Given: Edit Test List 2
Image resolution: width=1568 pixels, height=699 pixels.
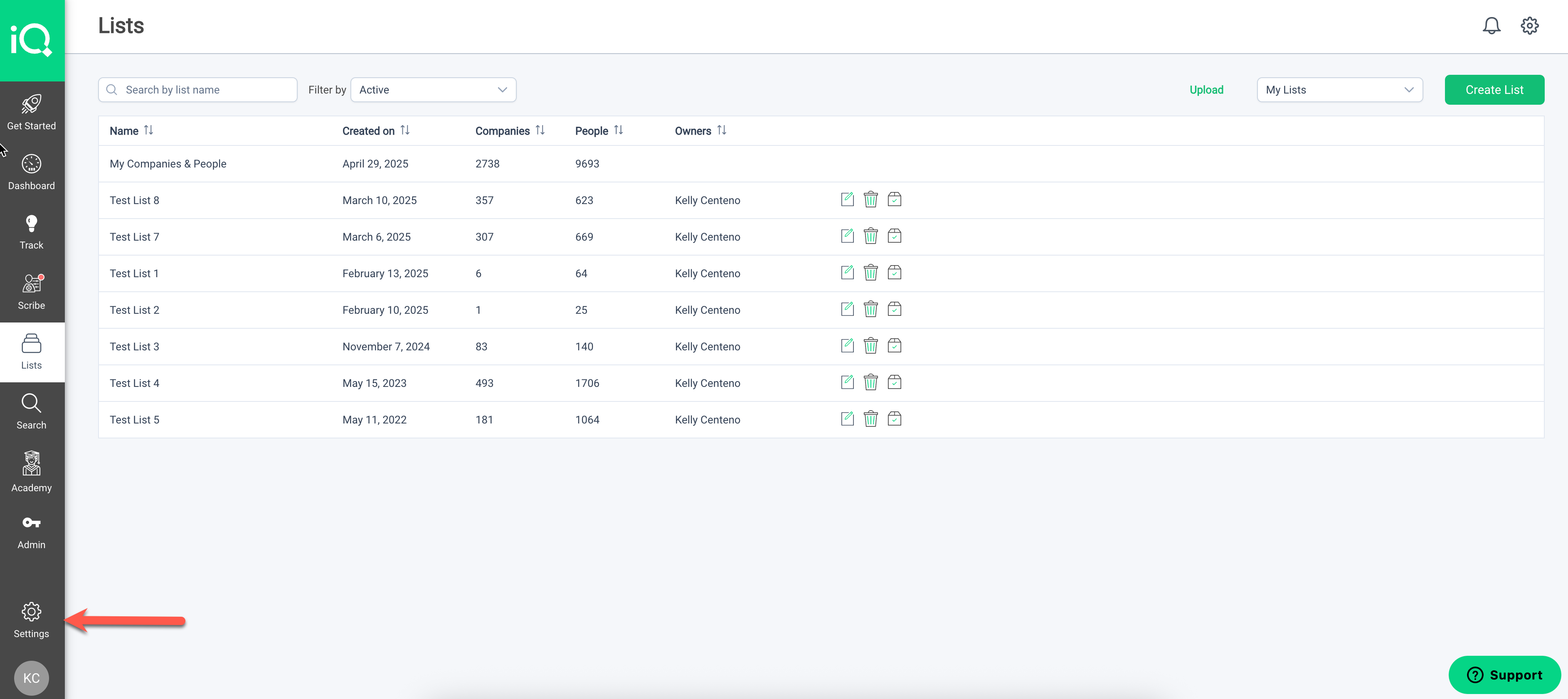Looking at the screenshot, I should pos(847,309).
